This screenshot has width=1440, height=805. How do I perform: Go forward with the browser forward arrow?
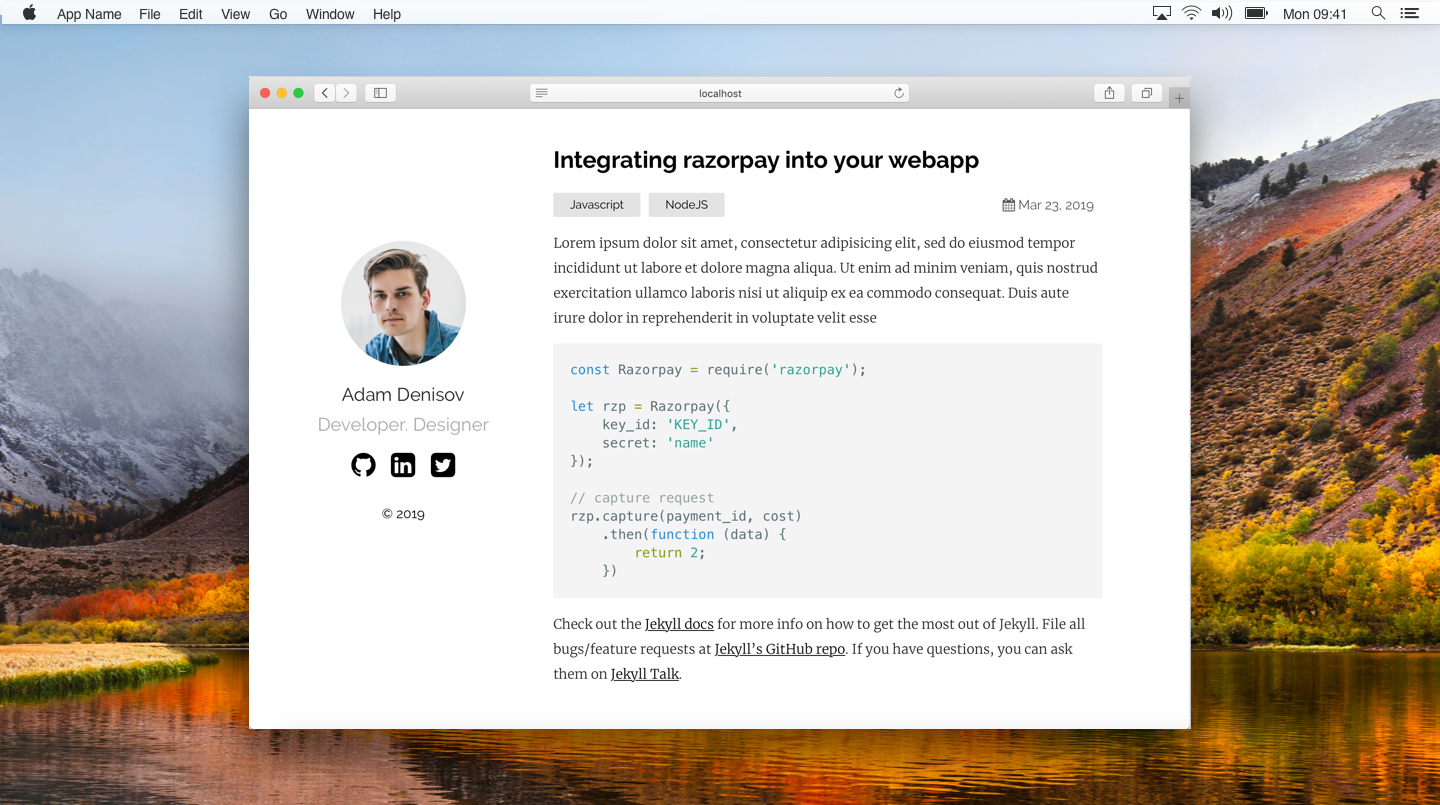click(346, 93)
